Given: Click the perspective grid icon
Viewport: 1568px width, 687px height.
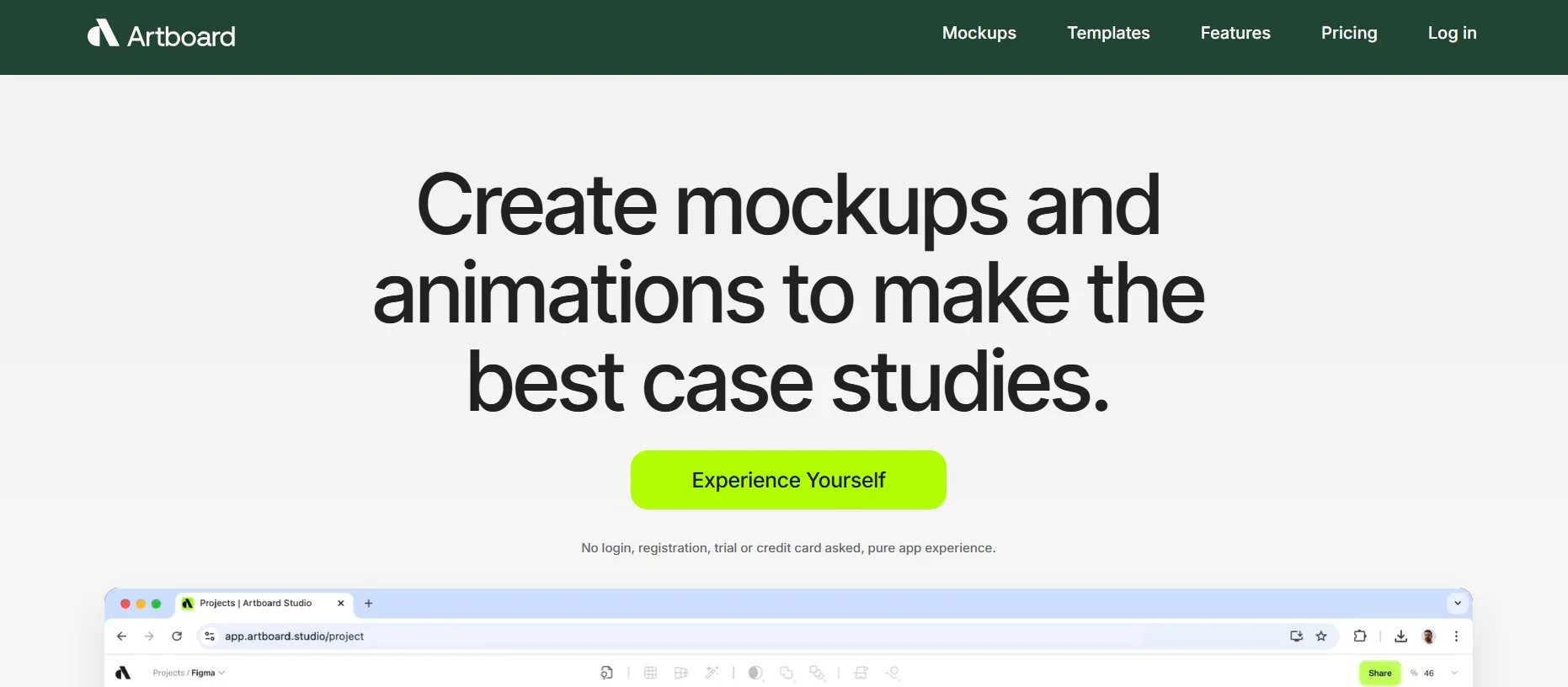Looking at the screenshot, I should 681,673.
